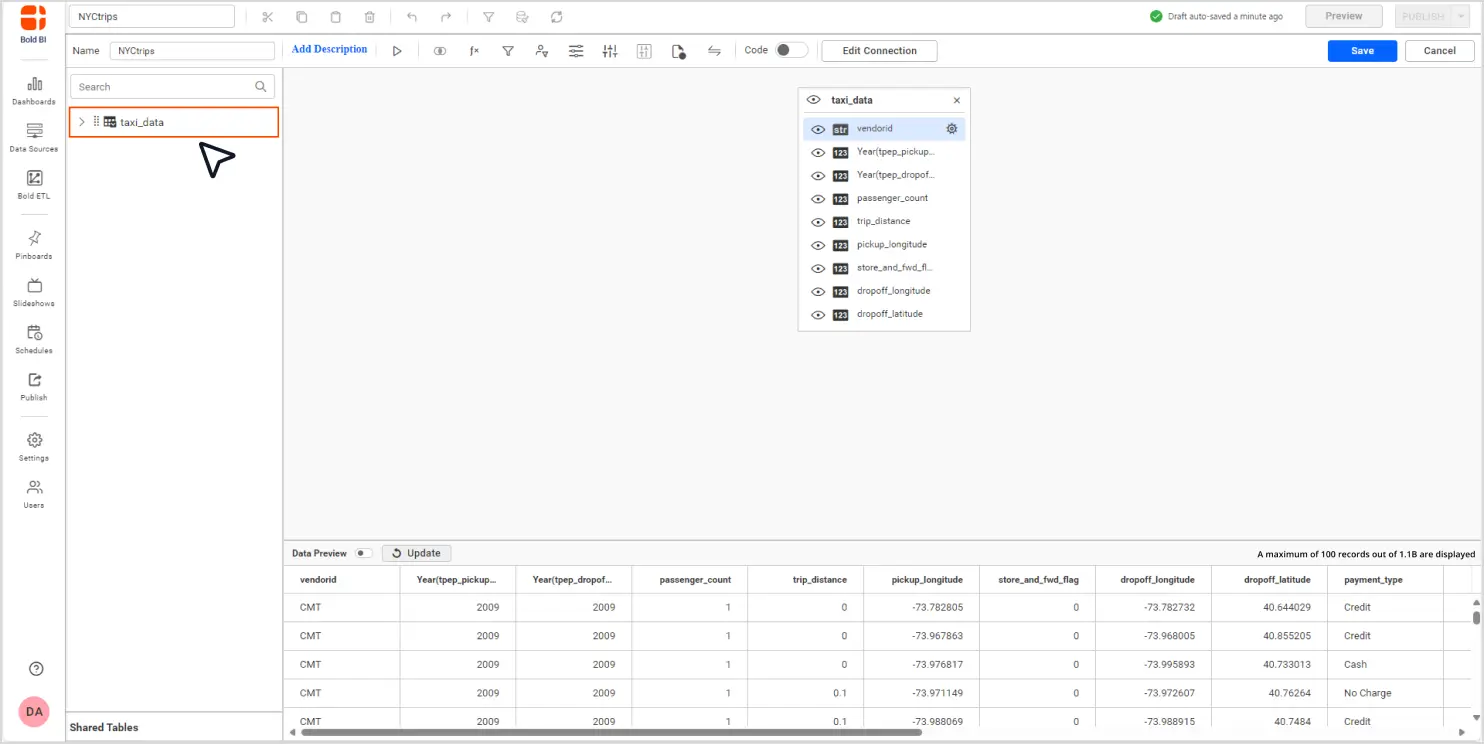Click the search magnifier icon

261,87
